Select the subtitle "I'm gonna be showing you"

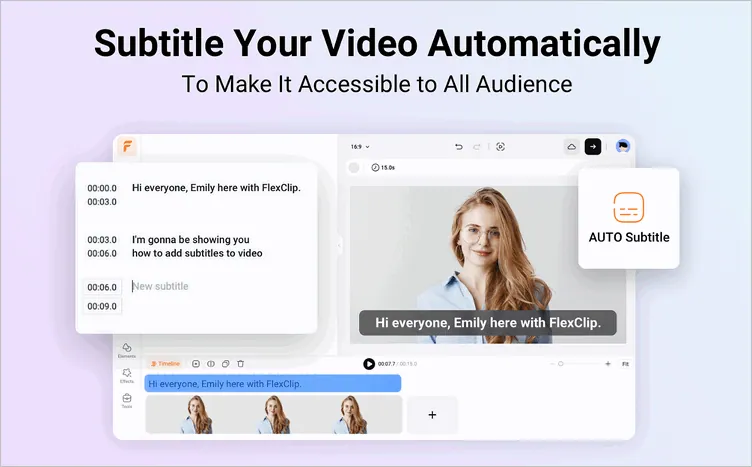(x=191, y=239)
